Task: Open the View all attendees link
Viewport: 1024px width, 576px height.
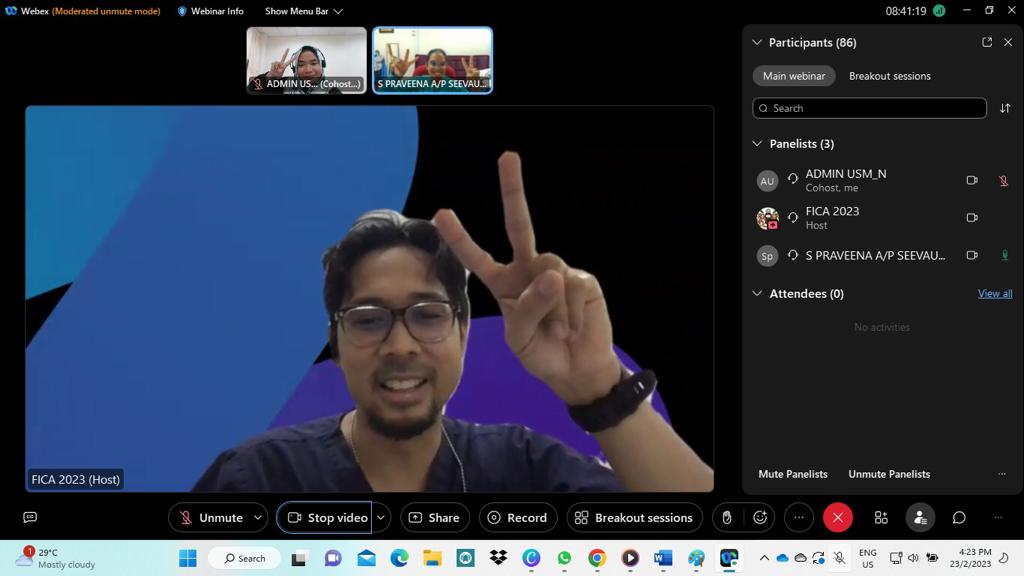Action: pyautogui.click(x=995, y=294)
